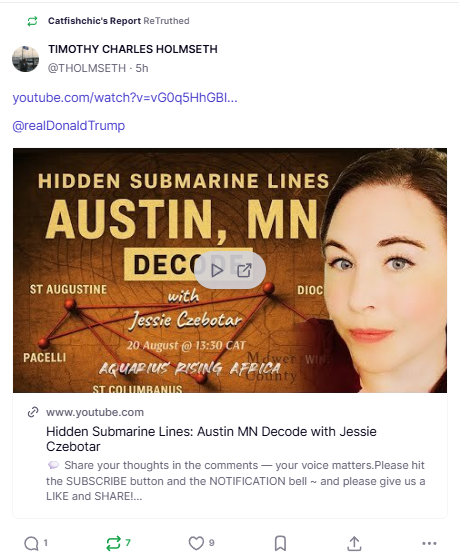Open the youtube.com/watch link in the post
Screen dimensions: 459x556
(x=125, y=98)
